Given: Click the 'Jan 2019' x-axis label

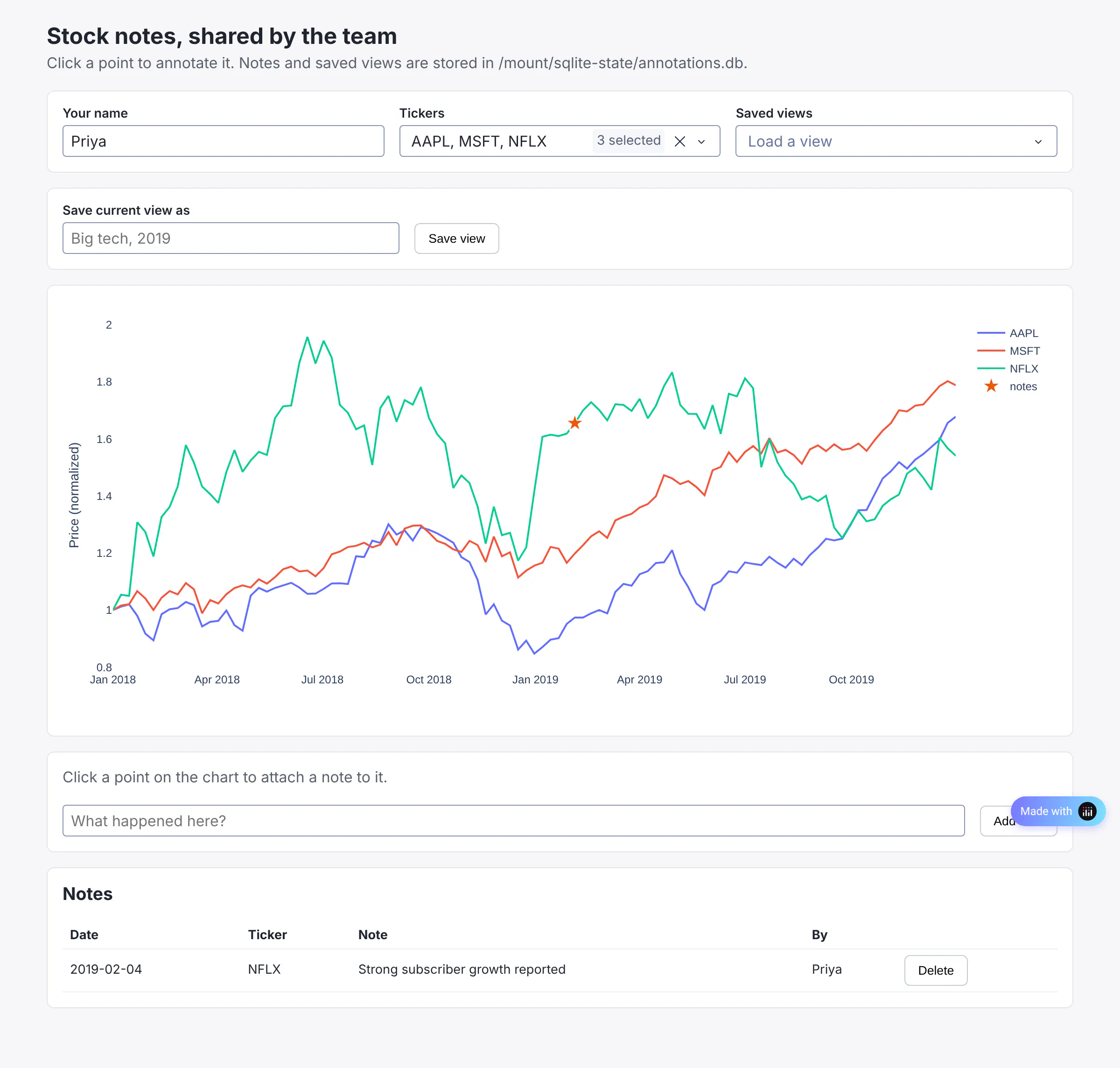Looking at the screenshot, I should click(x=535, y=679).
